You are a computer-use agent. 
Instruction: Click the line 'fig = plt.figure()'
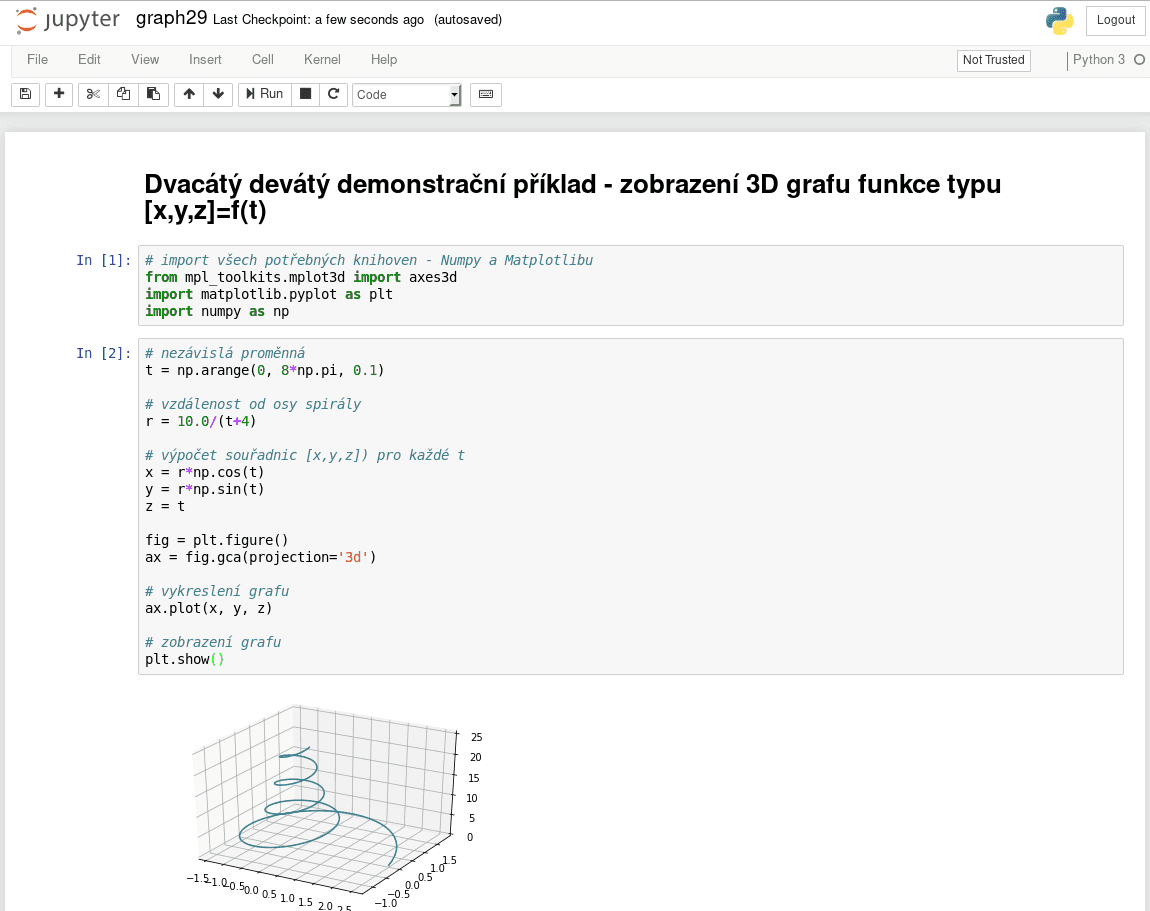tap(216, 541)
